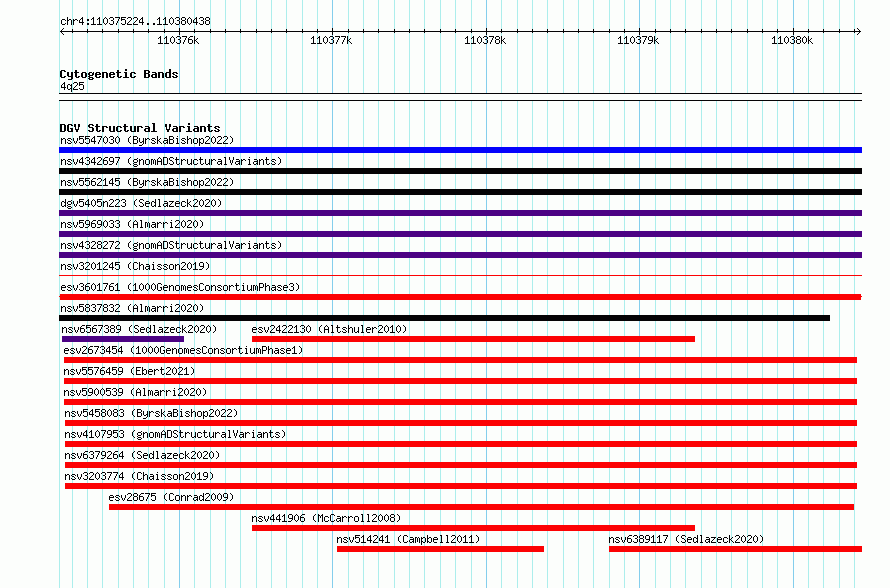Click the red esv2422130 variant bar

[x=473, y=339]
